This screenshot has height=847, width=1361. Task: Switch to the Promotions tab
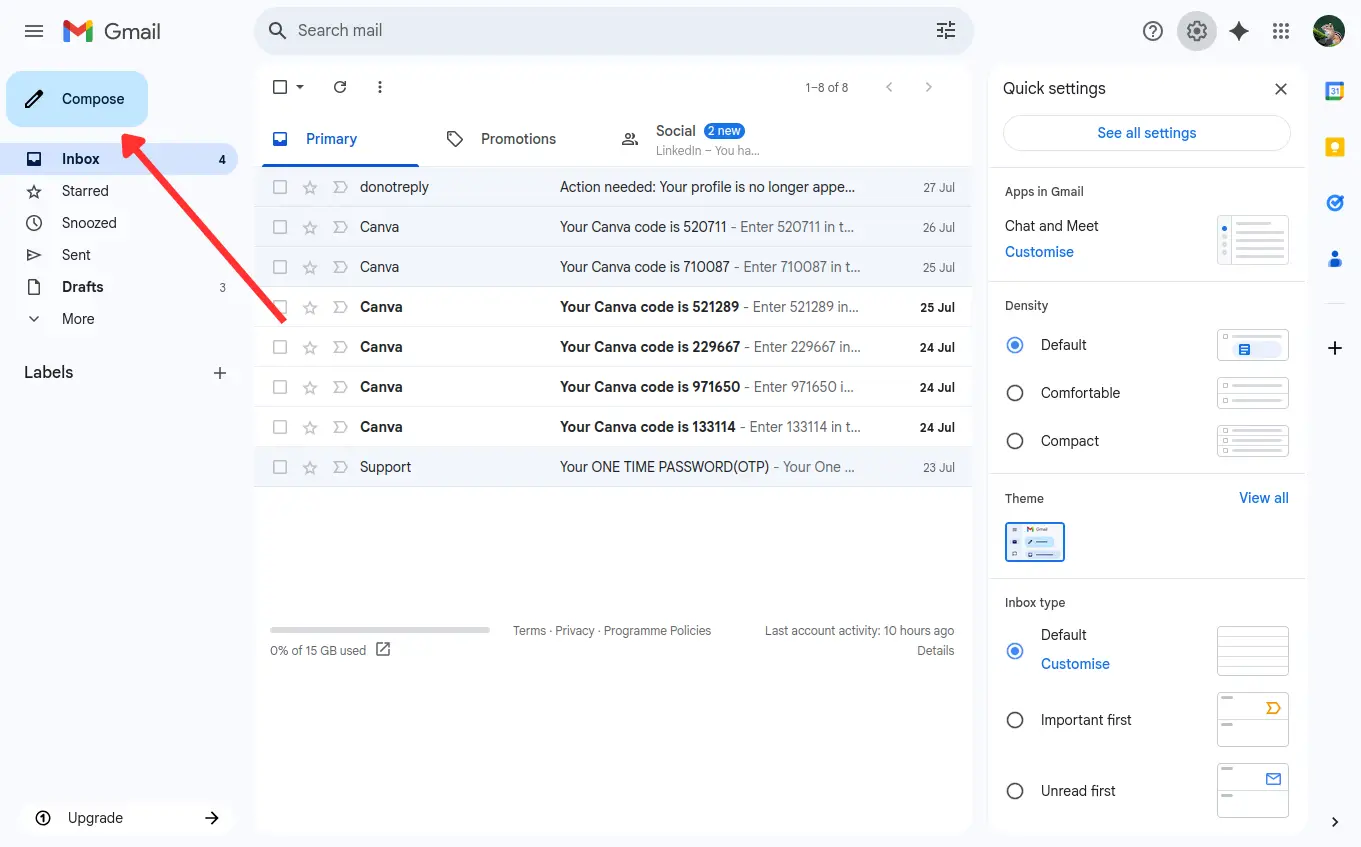[x=518, y=139]
